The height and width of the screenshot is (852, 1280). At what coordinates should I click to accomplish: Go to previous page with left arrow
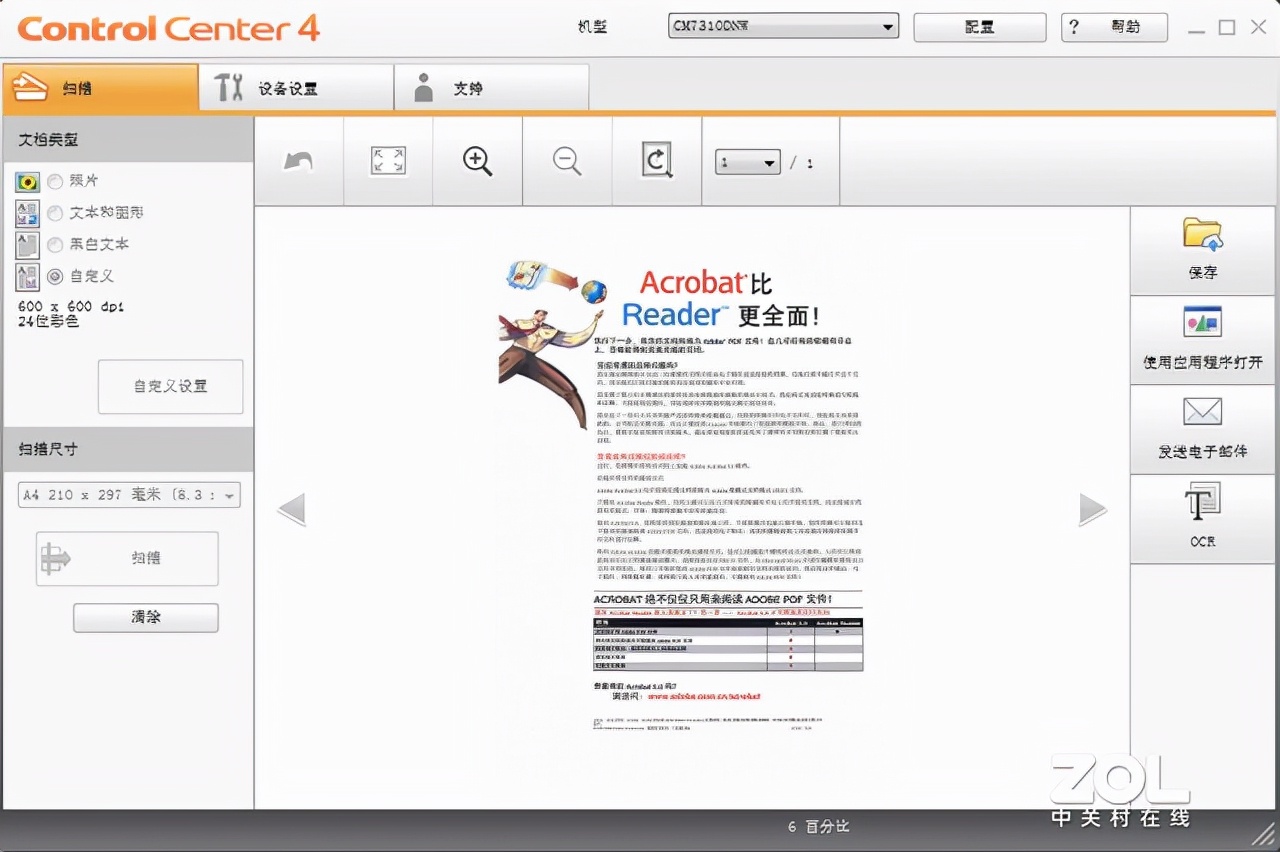(291, 510)
